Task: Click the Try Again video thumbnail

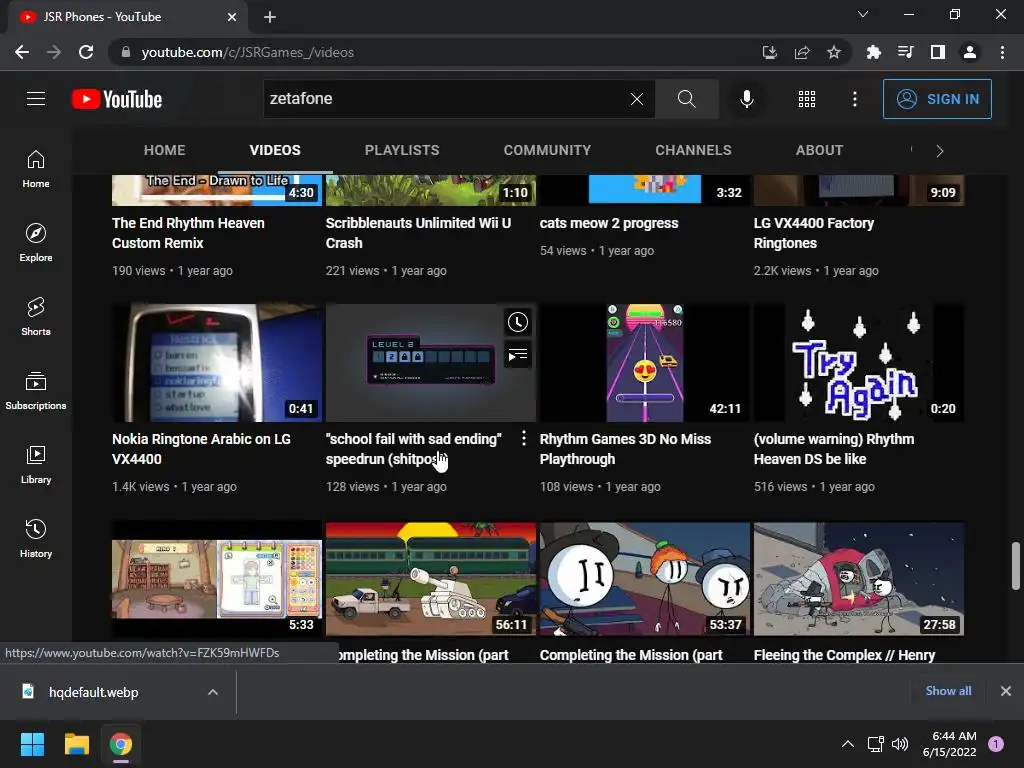Action: point(859,362)
